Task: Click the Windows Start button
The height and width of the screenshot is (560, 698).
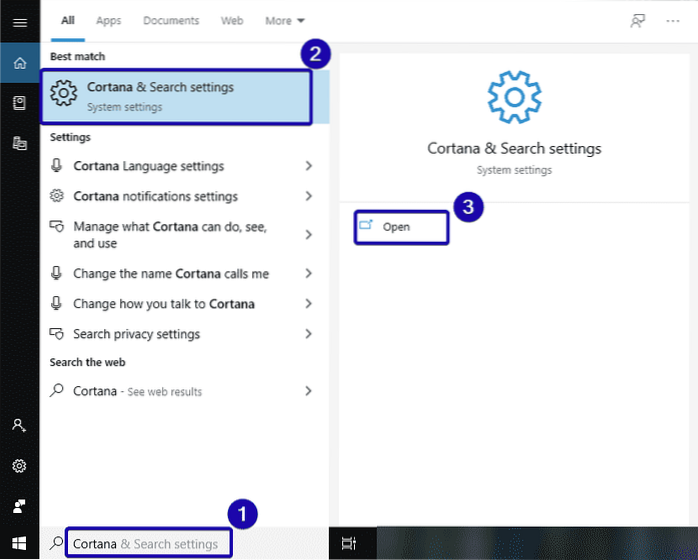Action: click(19, 544)
